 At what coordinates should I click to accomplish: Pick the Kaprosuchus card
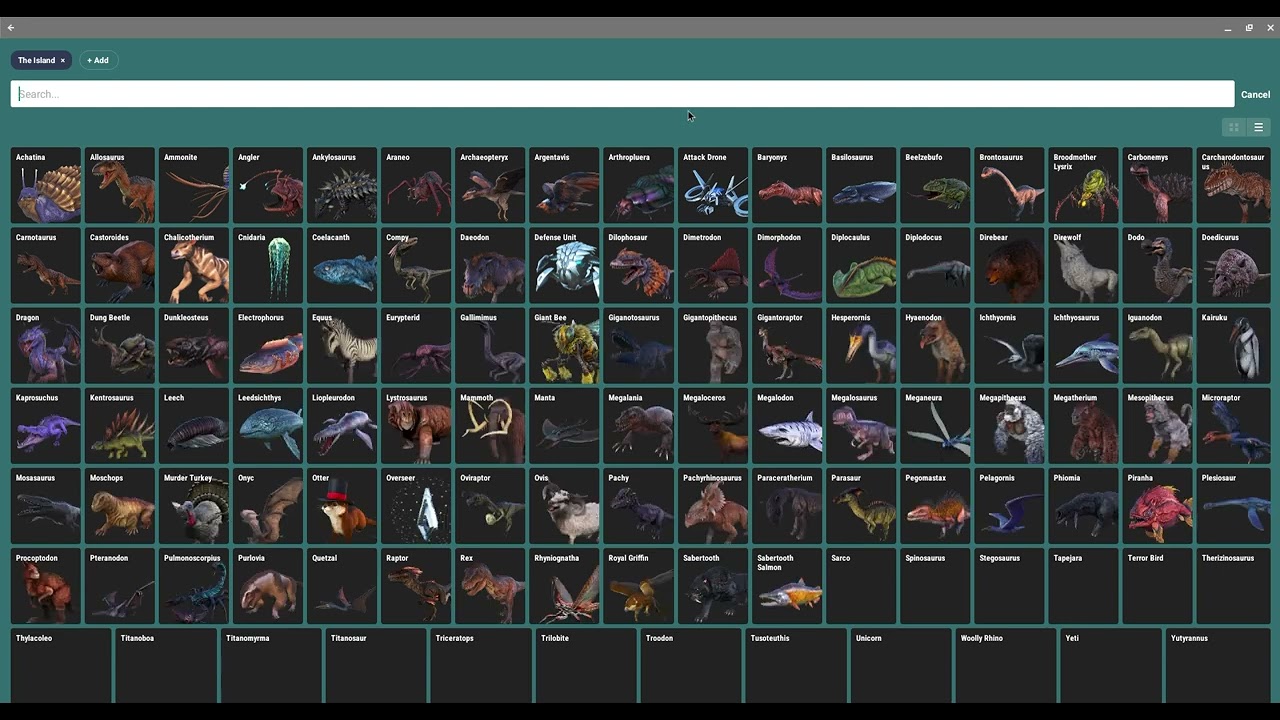(x=46, y=425)
